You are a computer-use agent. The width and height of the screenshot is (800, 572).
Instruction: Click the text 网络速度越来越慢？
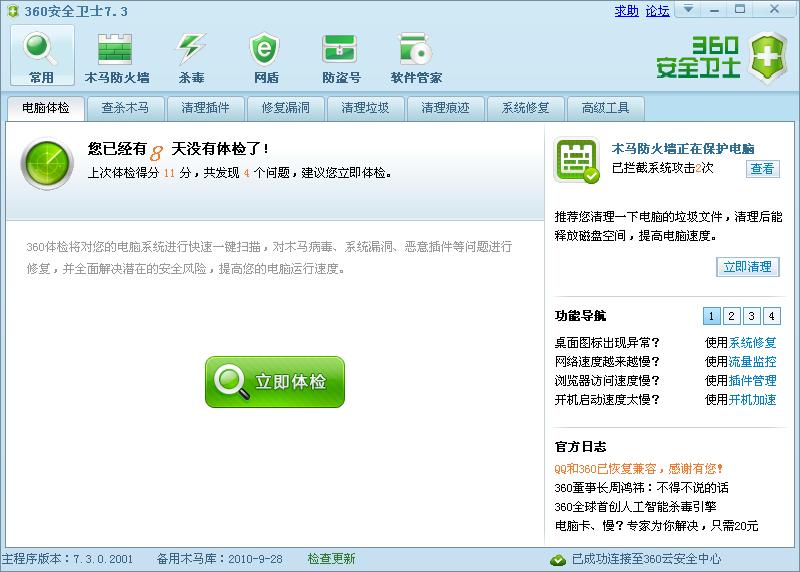pyautogui.click(x=607, y=362)
